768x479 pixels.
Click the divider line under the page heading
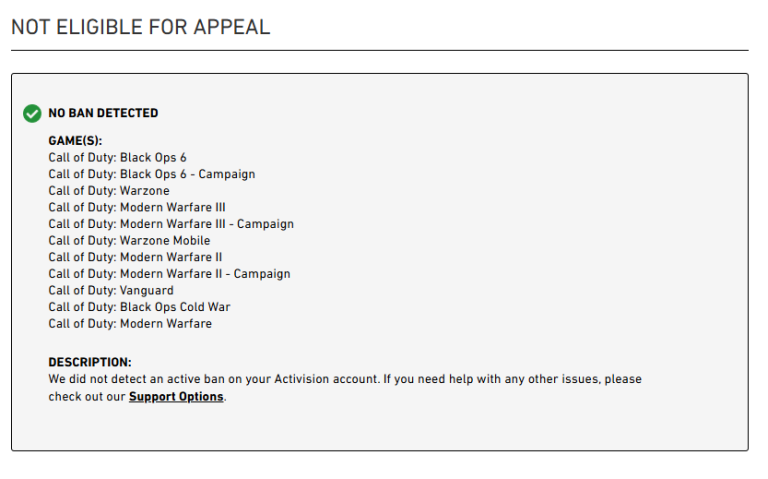[379, 50]
